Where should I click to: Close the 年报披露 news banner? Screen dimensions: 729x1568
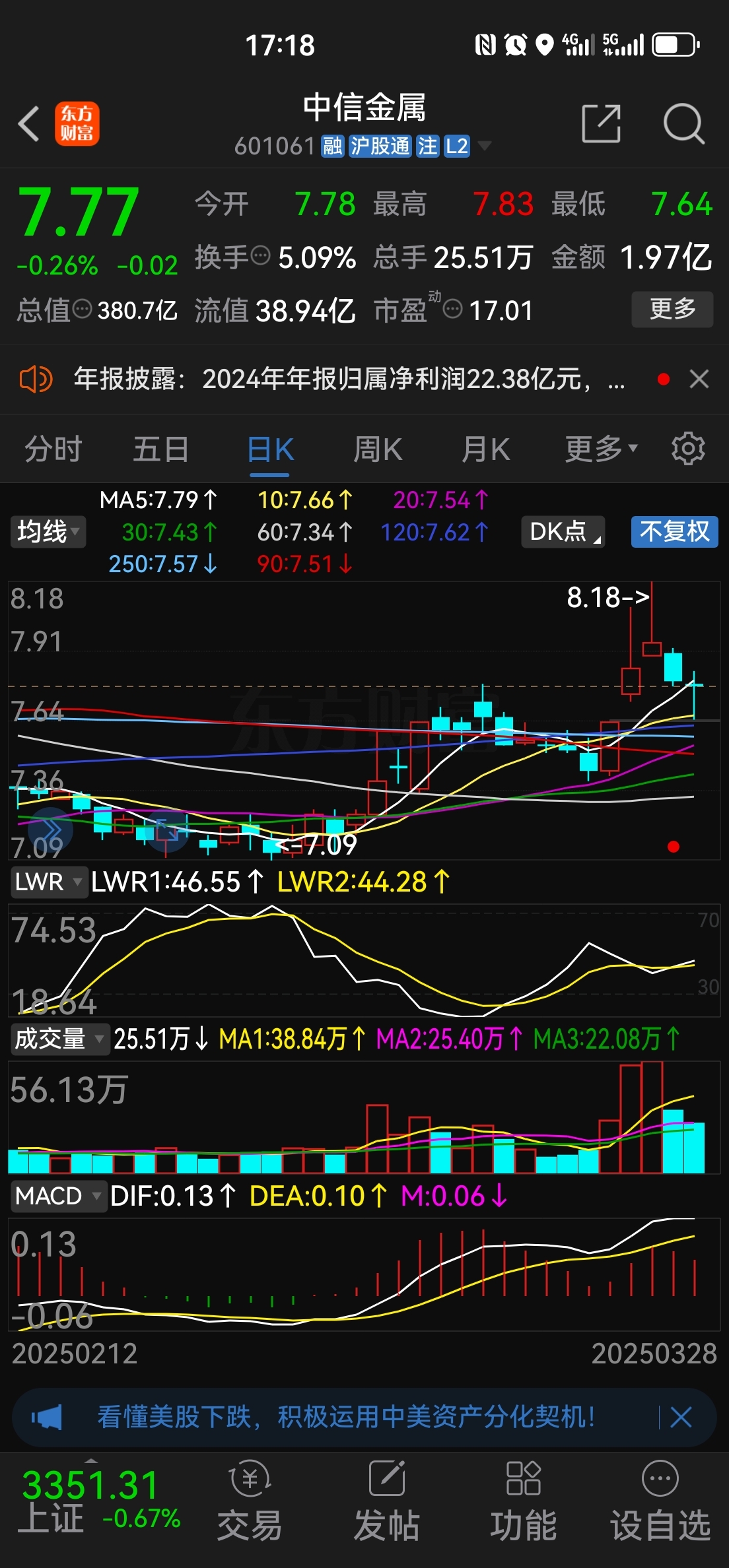coord(699,379)
